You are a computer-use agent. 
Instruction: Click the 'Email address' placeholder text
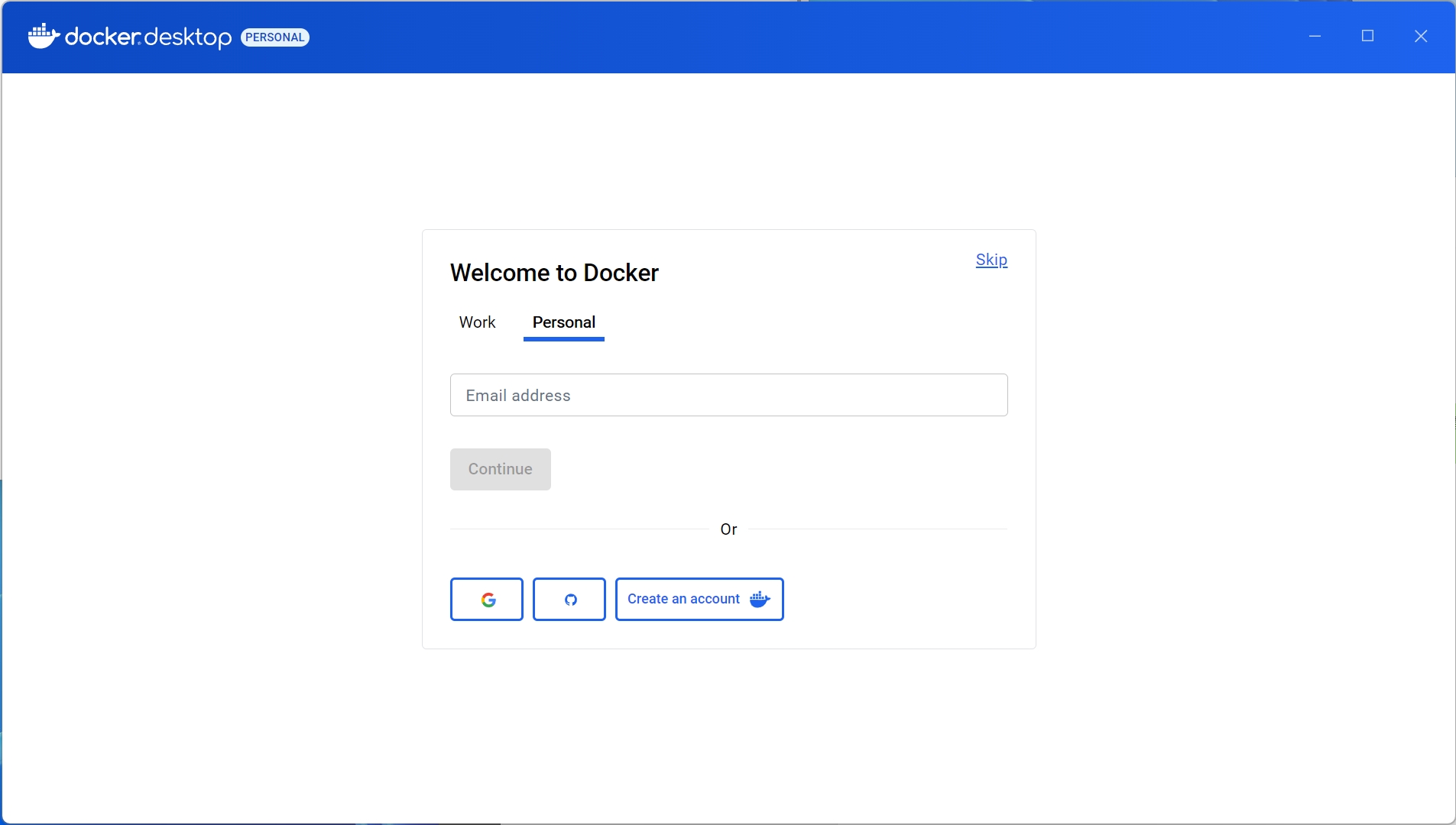click(x=518, y=396)
